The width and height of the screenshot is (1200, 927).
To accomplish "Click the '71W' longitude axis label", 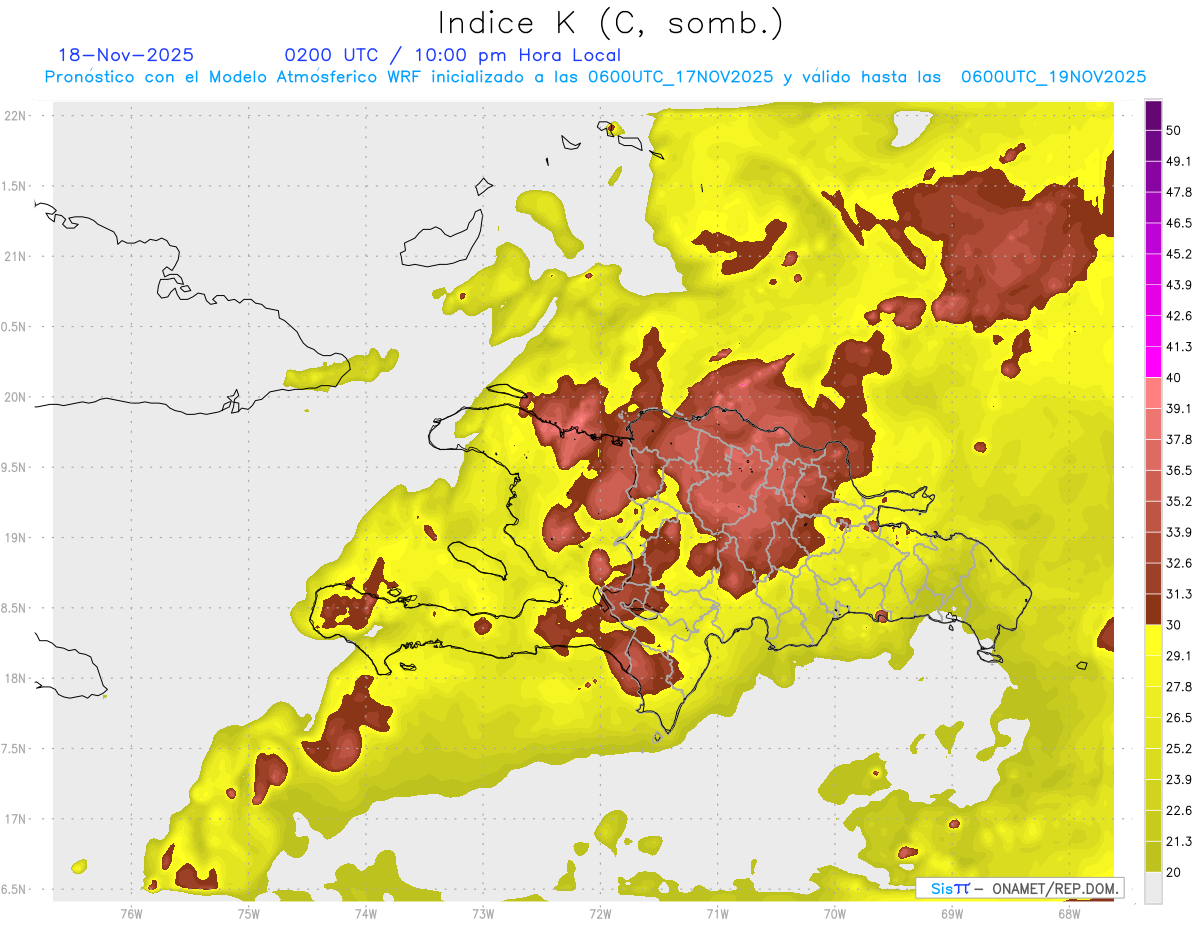I will (717, 913).
